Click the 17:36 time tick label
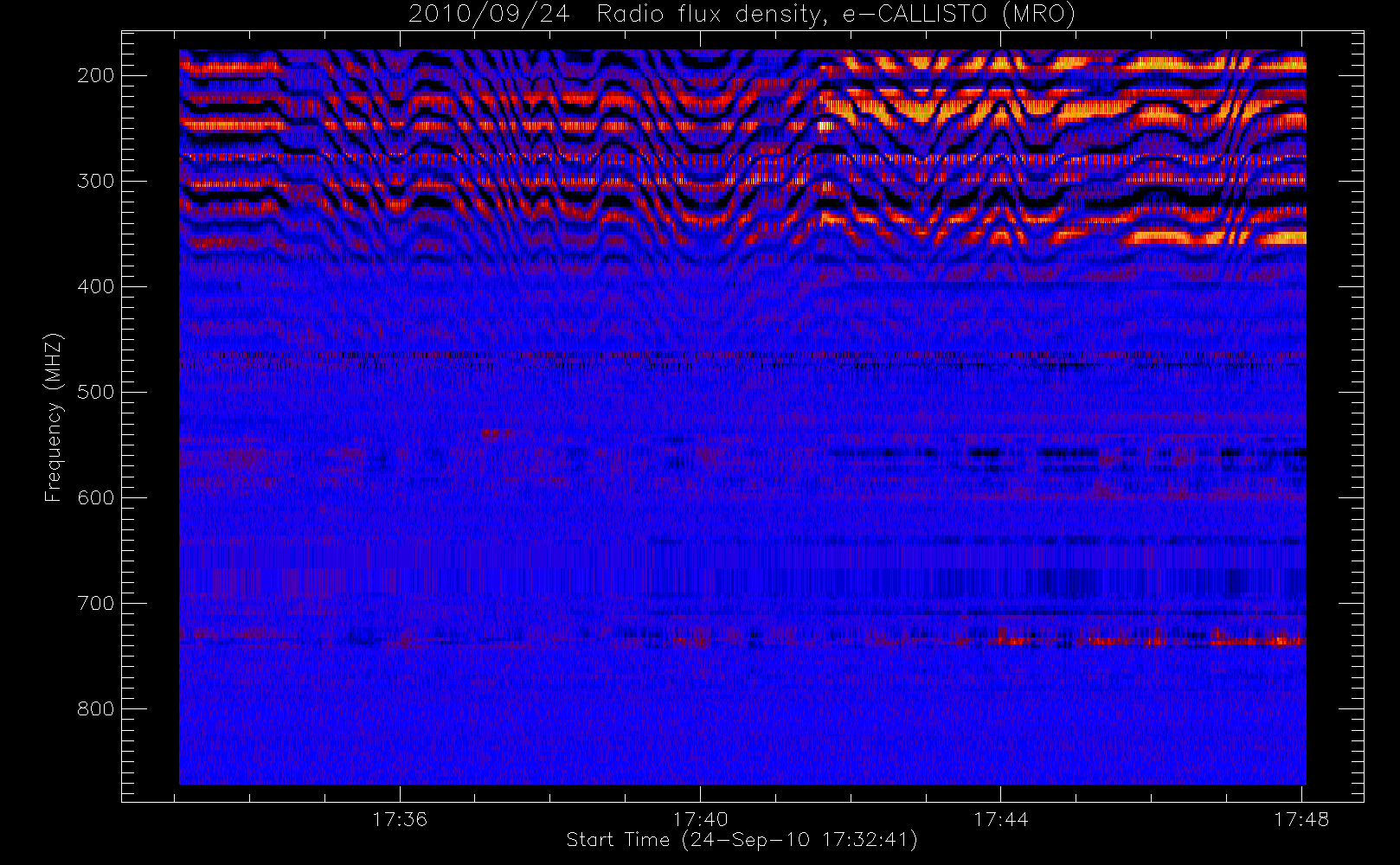Viewport: 1400px width, 865px height. pyautogui.click(x=400, y=818)
